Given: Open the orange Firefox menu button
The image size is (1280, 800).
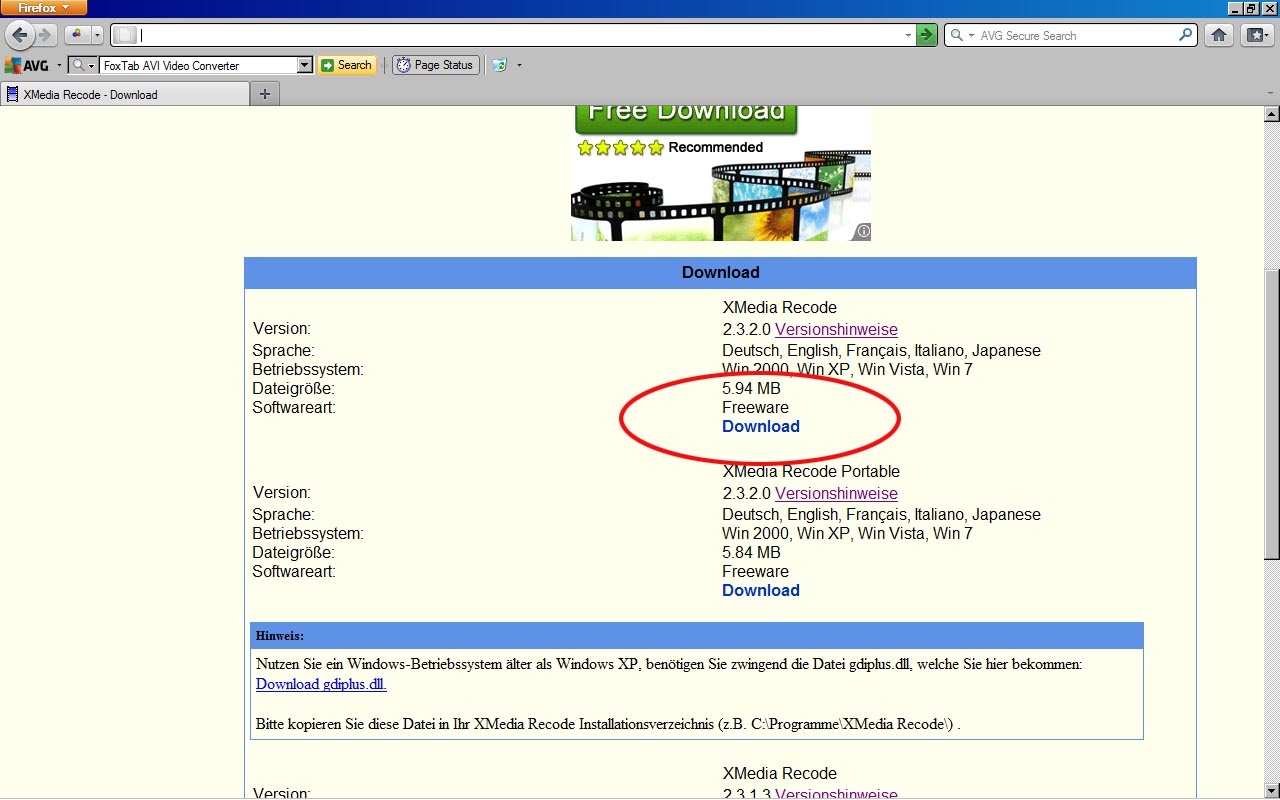Looking at the screenshot, I should pyautogui.click(x=43, y=8).
